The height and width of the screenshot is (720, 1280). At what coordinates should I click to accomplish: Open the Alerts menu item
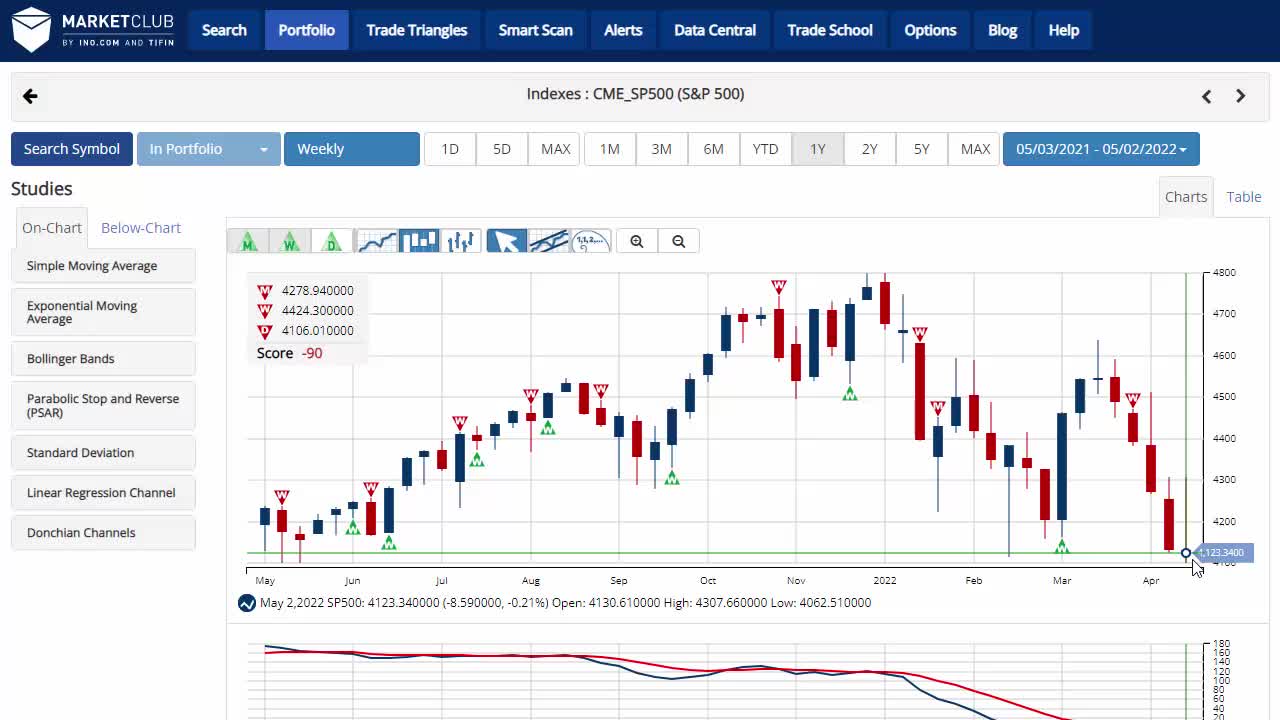point(623,30)
